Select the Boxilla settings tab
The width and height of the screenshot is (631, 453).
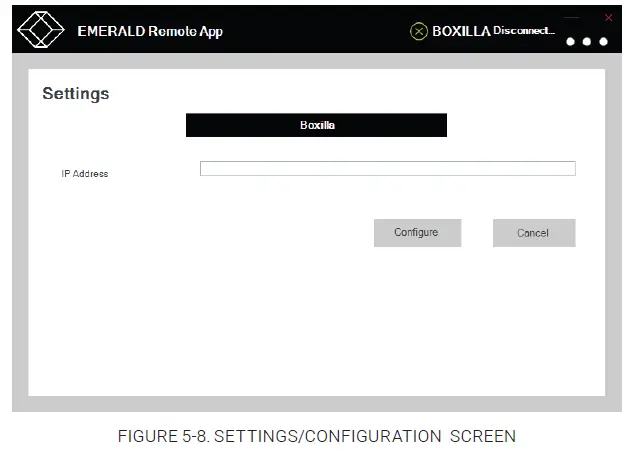click(x=316, y=125)
